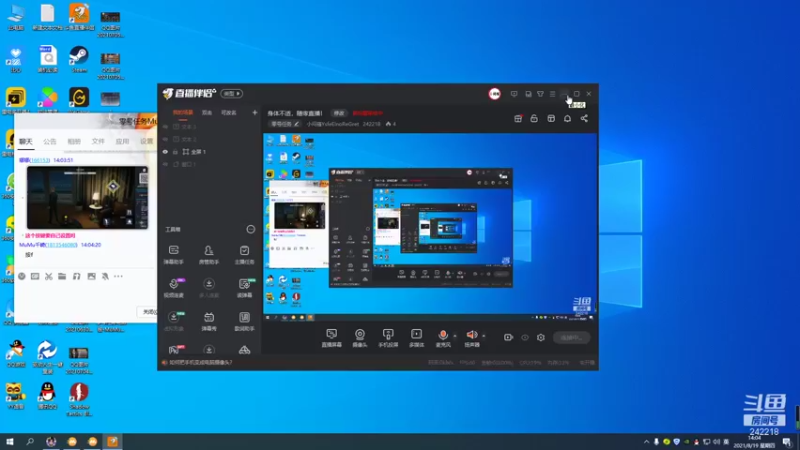Click the grayed start-stream button
This screenshot has width=800, height=450.
click(571, 337)
